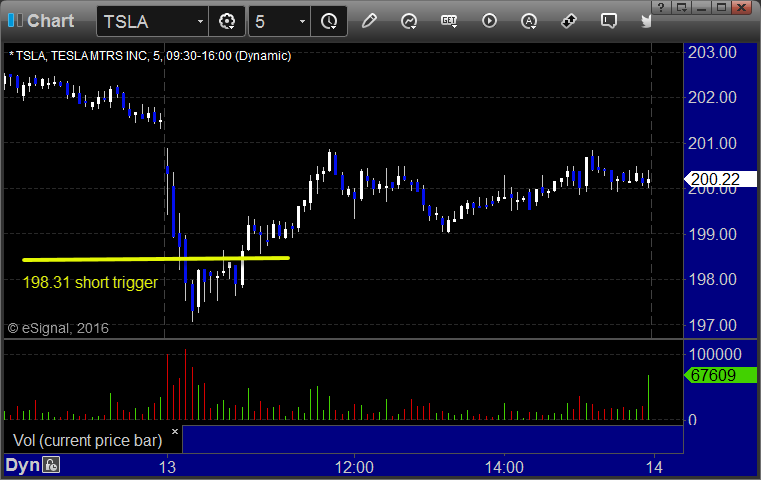Click the 100000 volume axis label

(715, 354)
